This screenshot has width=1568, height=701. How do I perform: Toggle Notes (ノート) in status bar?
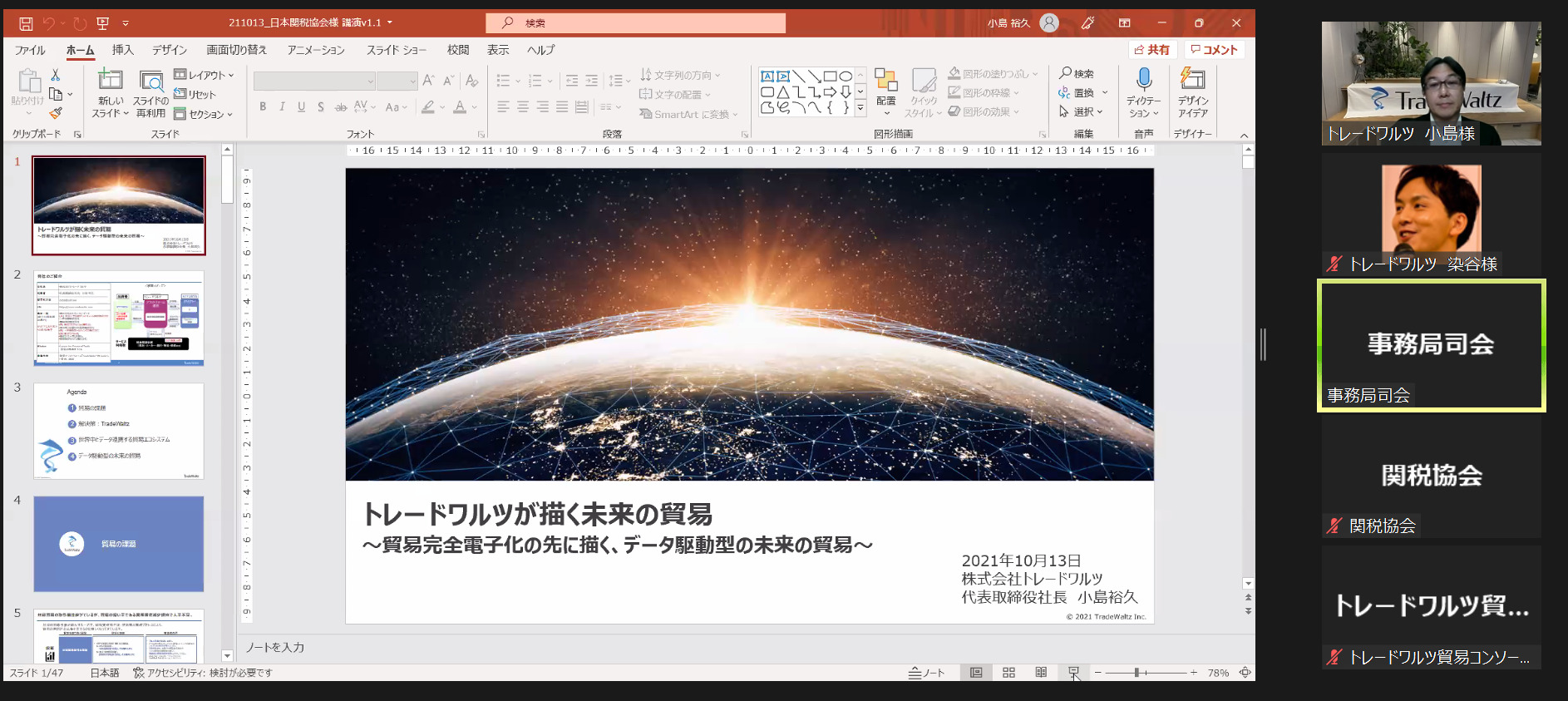click(x=926, y=673)
